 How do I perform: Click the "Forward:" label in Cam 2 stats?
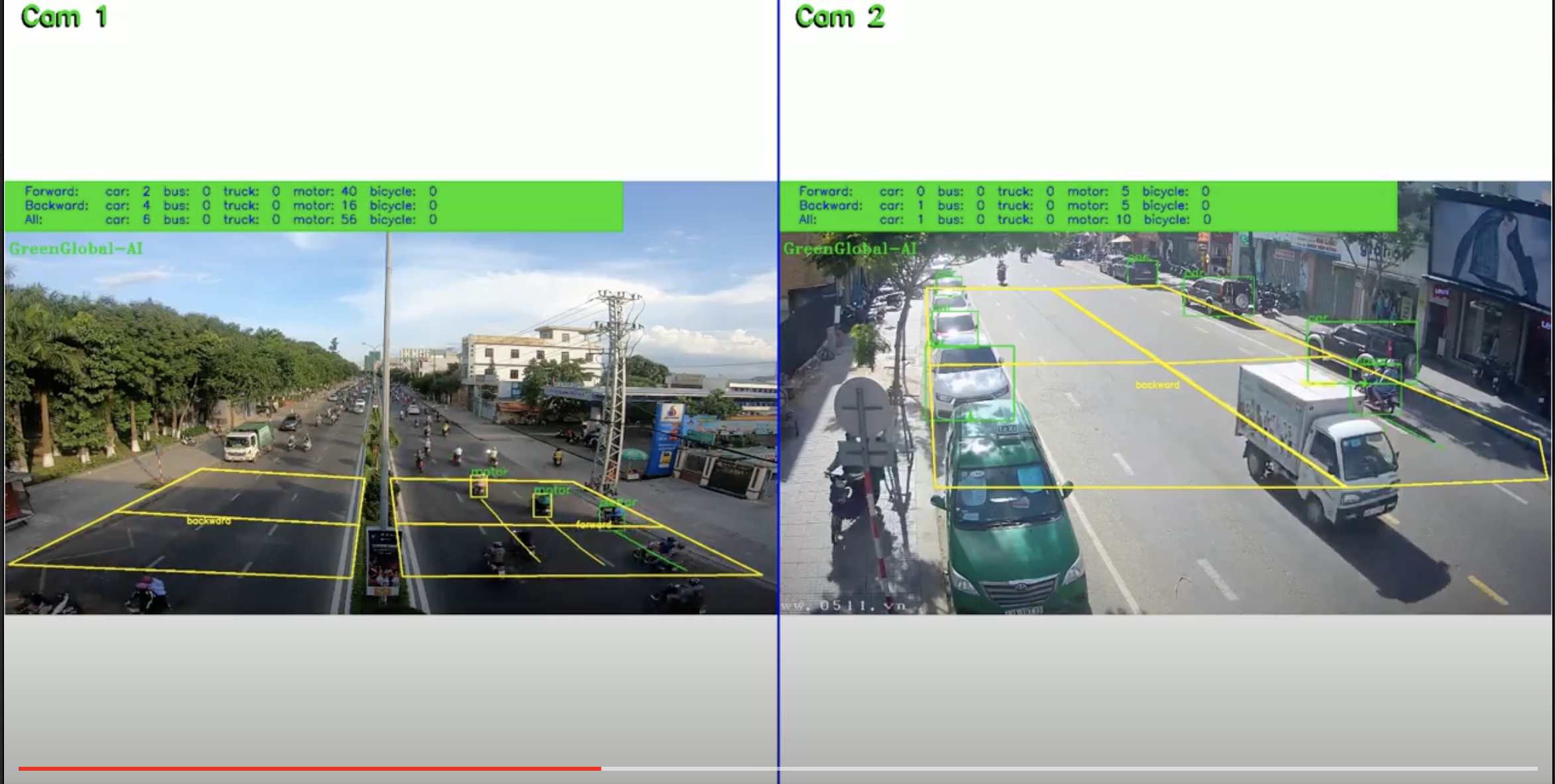point(825,191)
